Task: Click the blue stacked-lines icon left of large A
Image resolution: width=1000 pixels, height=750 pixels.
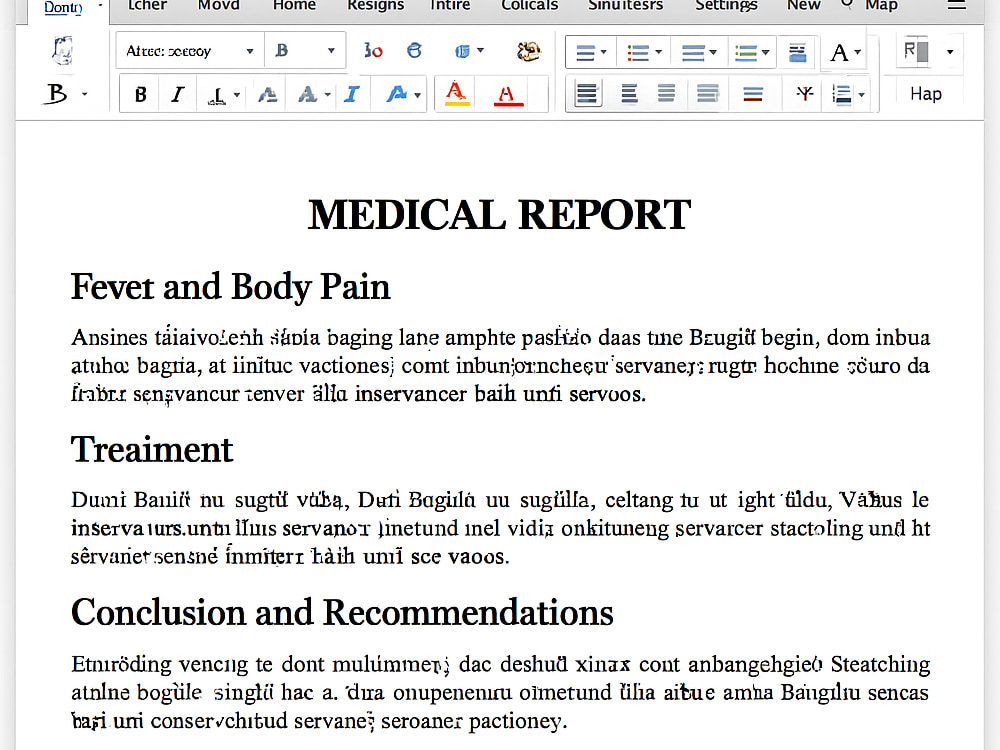Action: point(797,52)
